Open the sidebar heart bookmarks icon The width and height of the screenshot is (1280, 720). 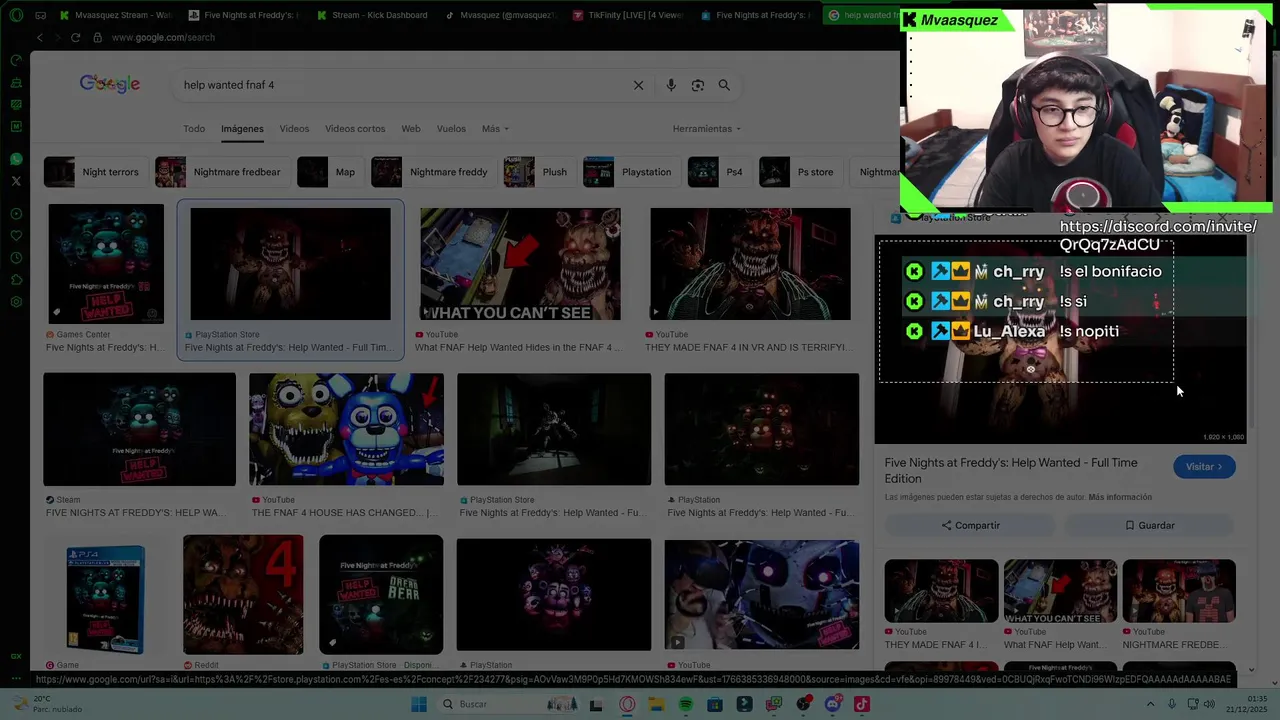(x=16, y=236)
